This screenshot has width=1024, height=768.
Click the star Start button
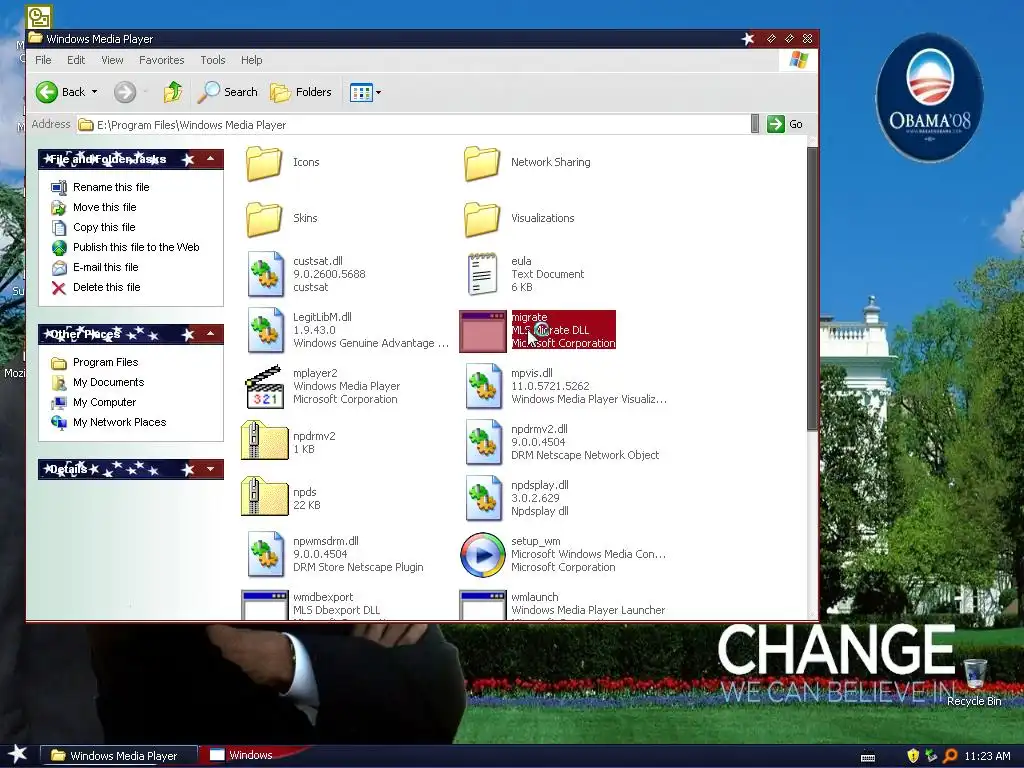[x=18, y=754]
